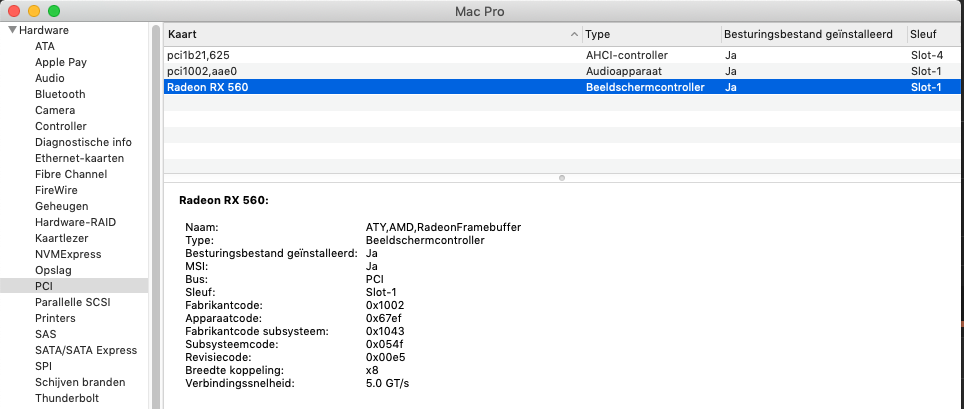Open the Apple Pay section
The image size is (964, 409).
pos(61,62)
